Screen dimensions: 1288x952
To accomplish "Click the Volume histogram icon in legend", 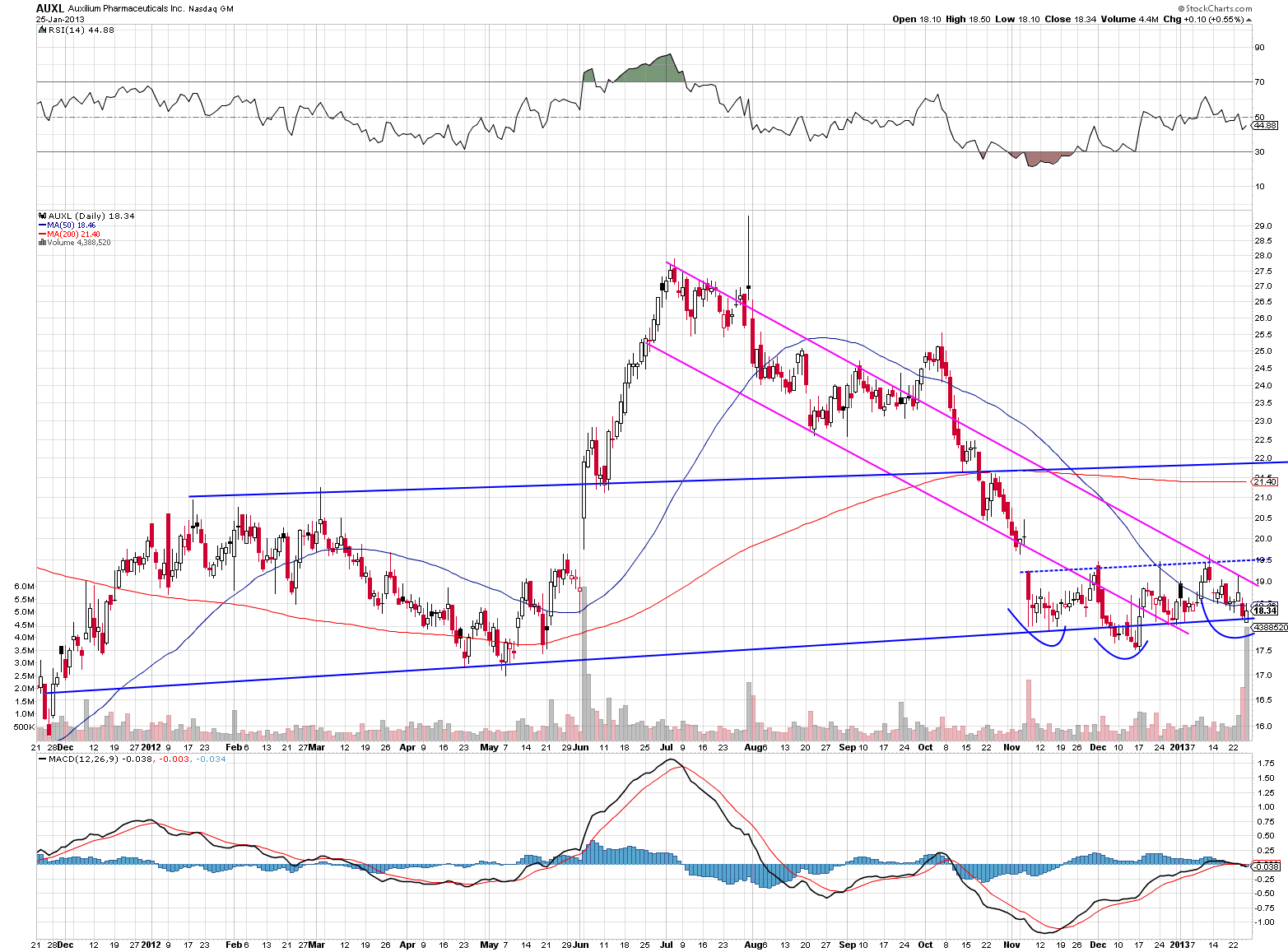I will 41,241.
